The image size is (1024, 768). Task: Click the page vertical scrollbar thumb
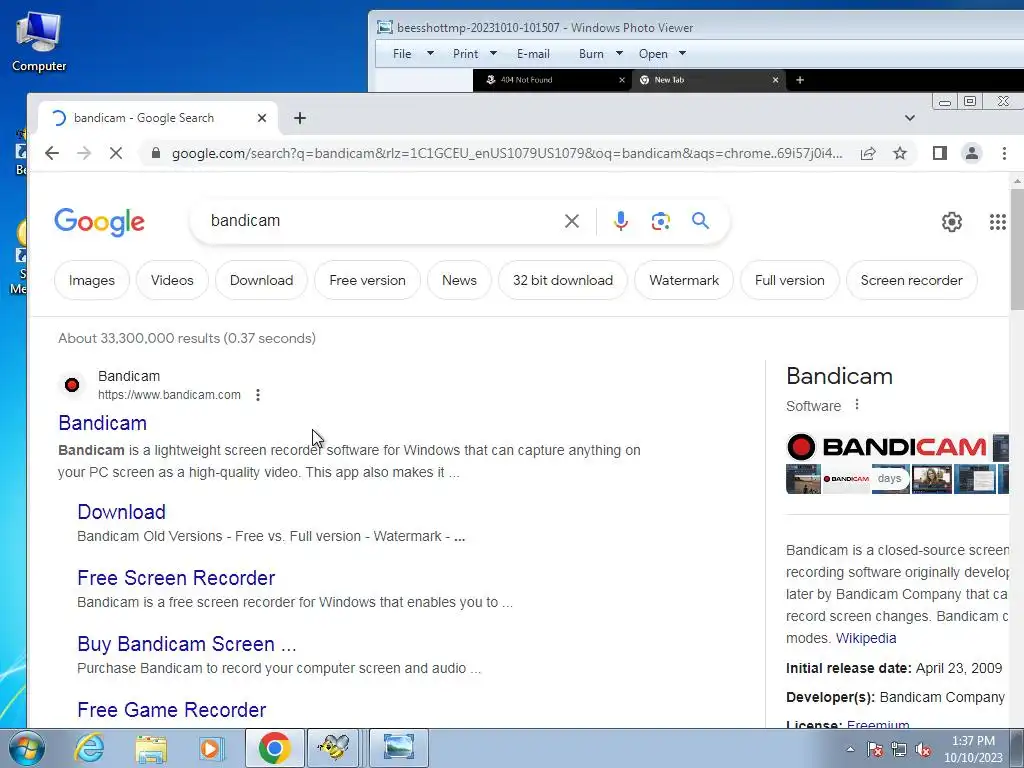1017,248
